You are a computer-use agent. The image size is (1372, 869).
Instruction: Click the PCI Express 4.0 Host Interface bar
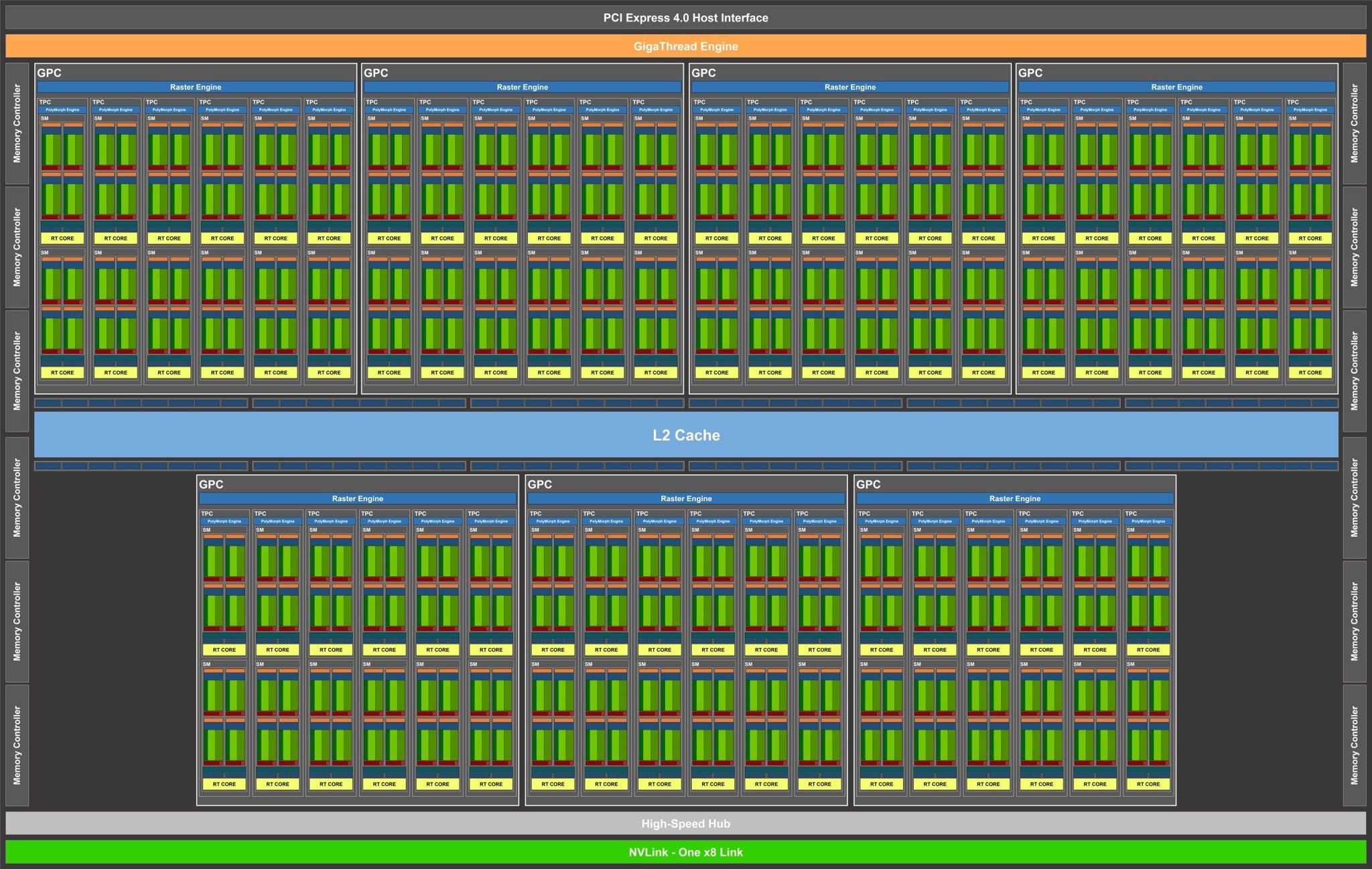(x=685, y=18)
